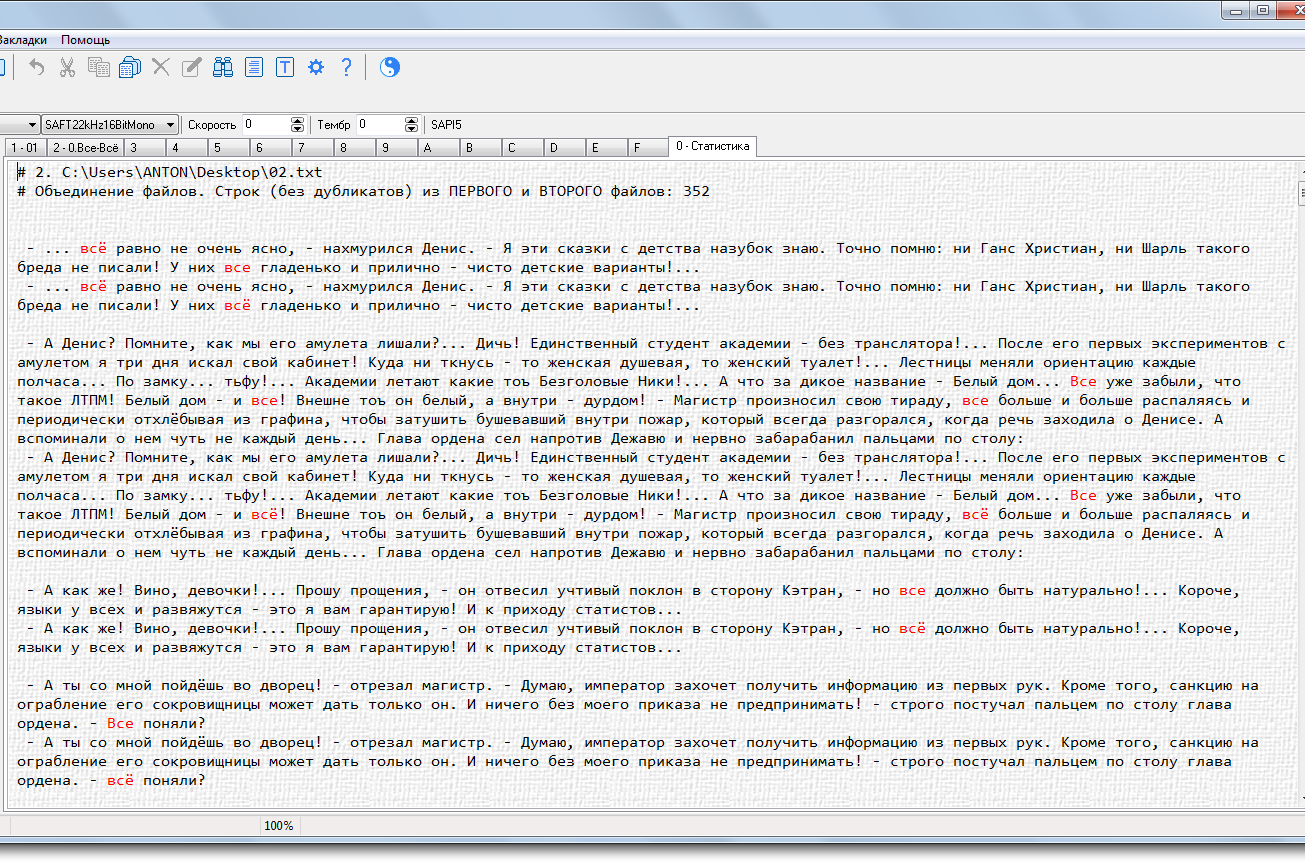
Task: Switch to tab 6
Action: tap(271, 147)
